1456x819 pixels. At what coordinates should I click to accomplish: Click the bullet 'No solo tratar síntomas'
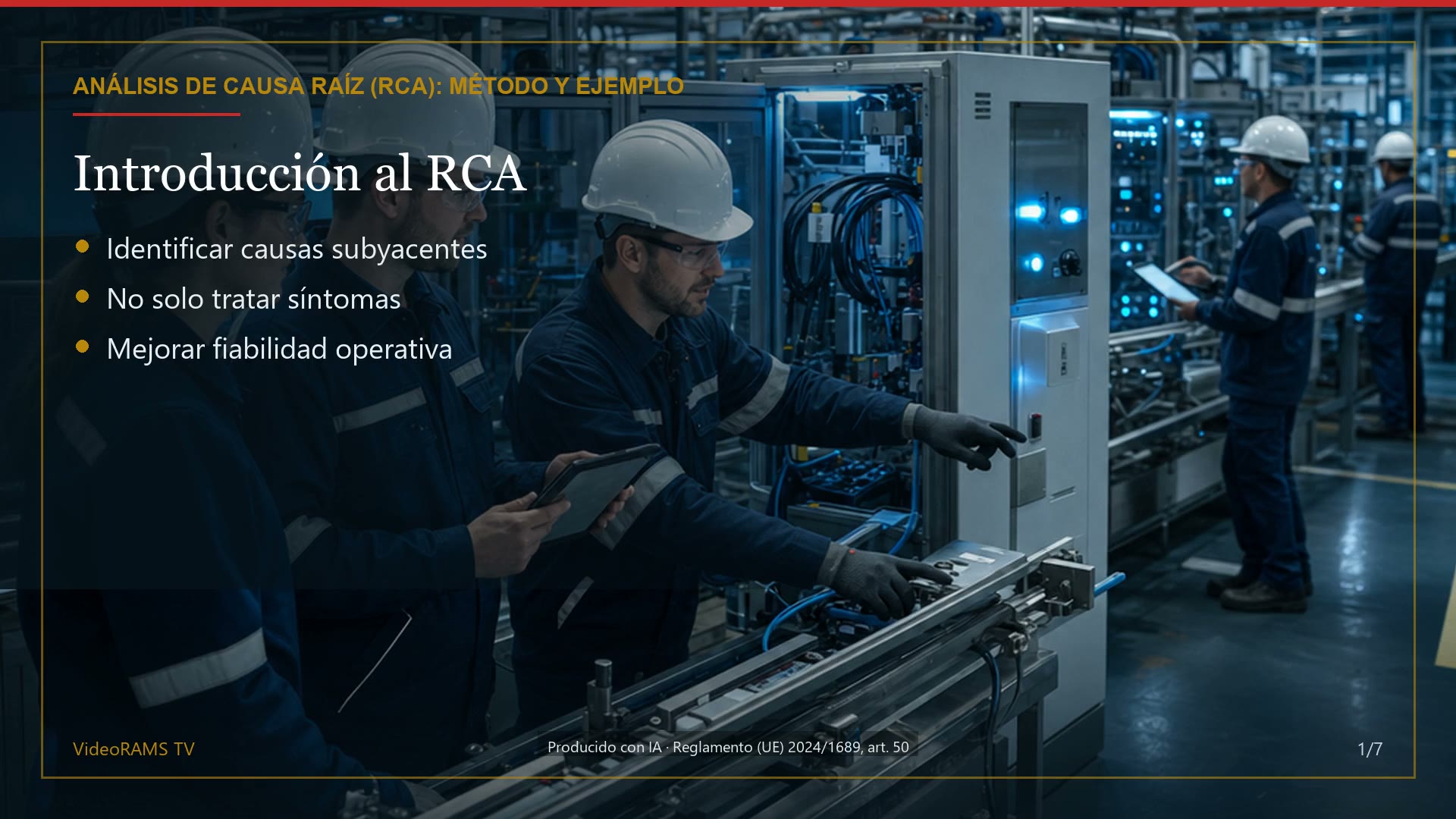click(253, 300)
